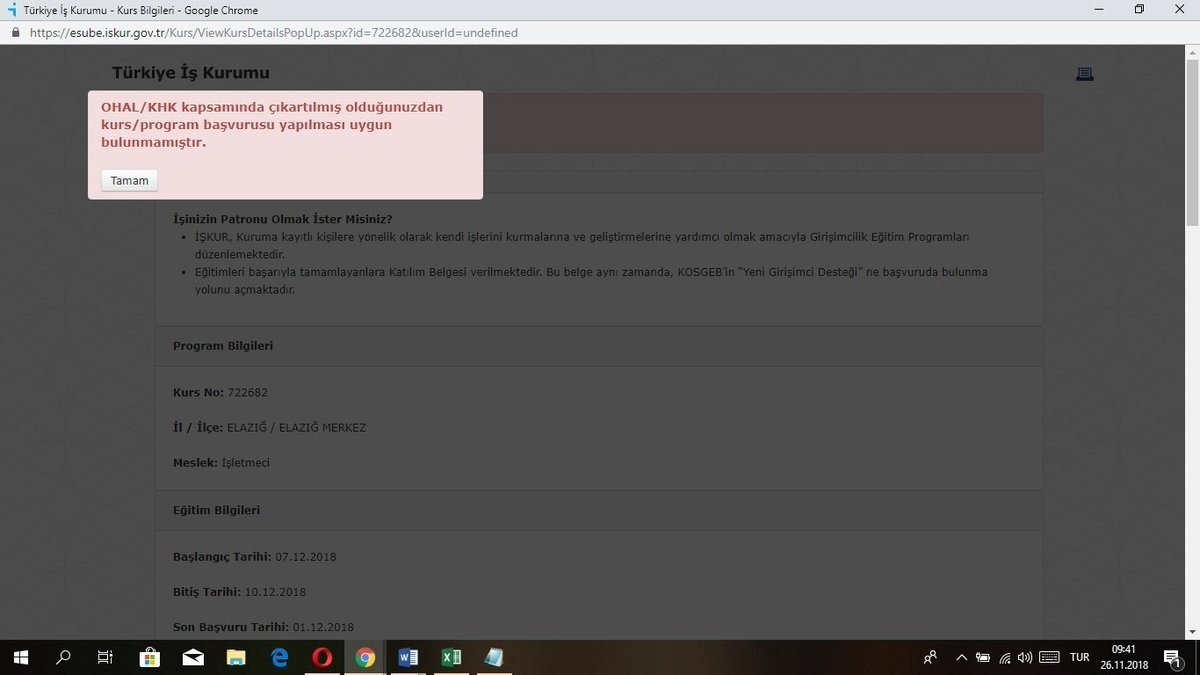The width and height of the screenshot is (1200, 675).
Task: Open People icon in system tray
Action: pyautogui.click(x=930, y=657)
